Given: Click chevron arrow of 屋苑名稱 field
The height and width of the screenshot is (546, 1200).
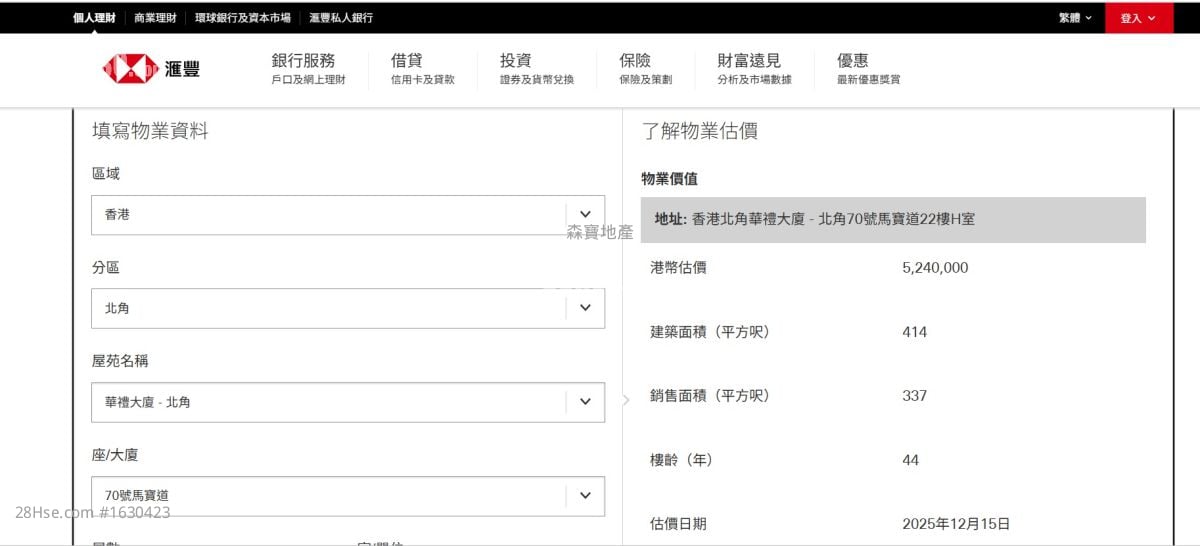Looking at the screenshot, I should 585,402.
